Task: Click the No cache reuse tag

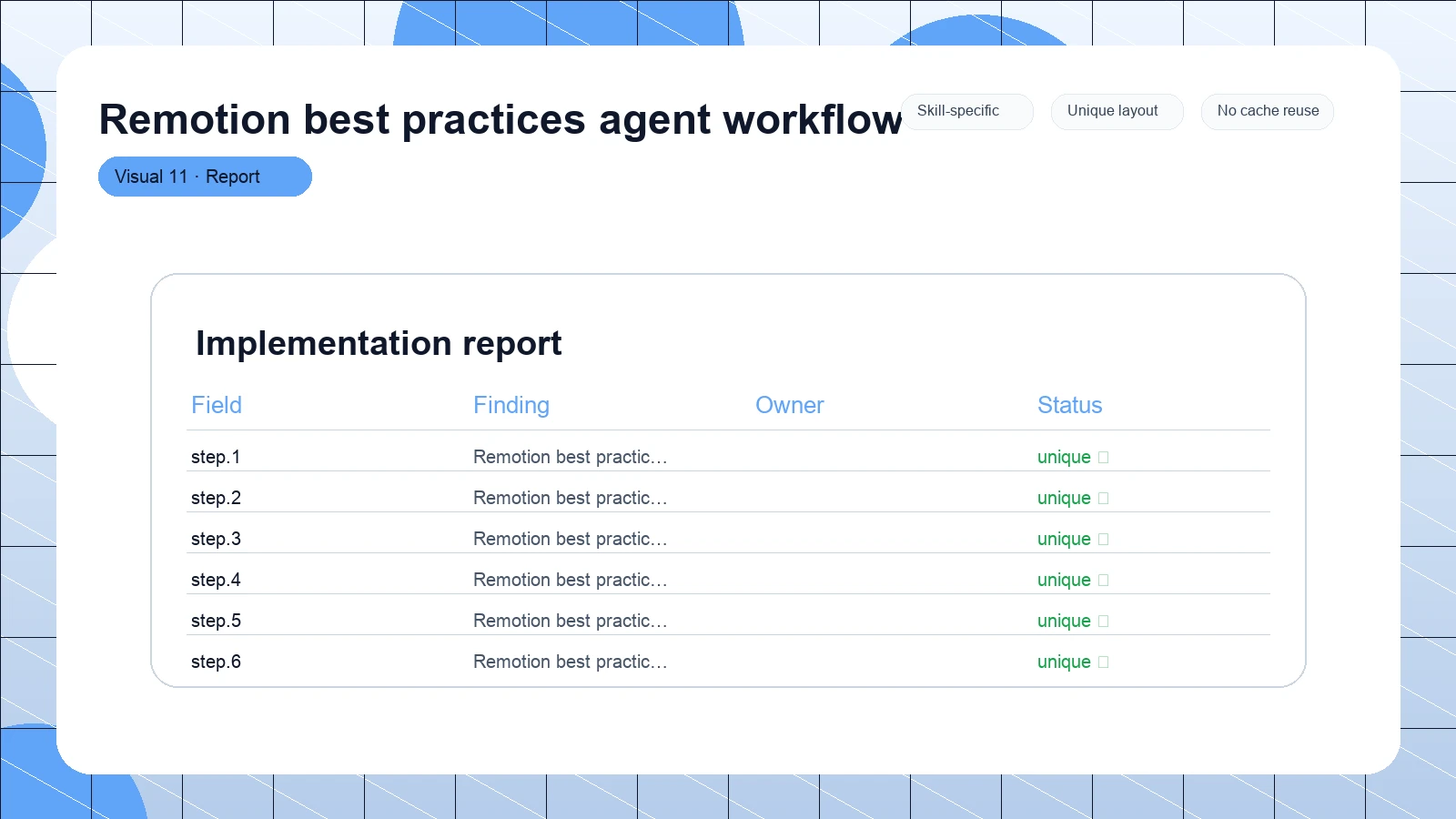Action: [1268, 111]
